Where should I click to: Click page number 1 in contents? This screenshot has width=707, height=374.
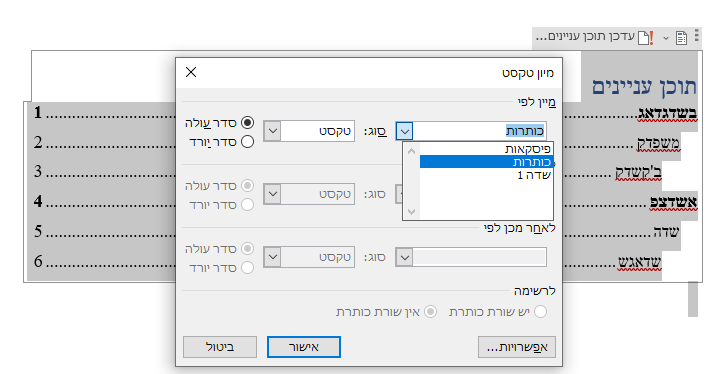pyautogui.click(x=38, y=112)
